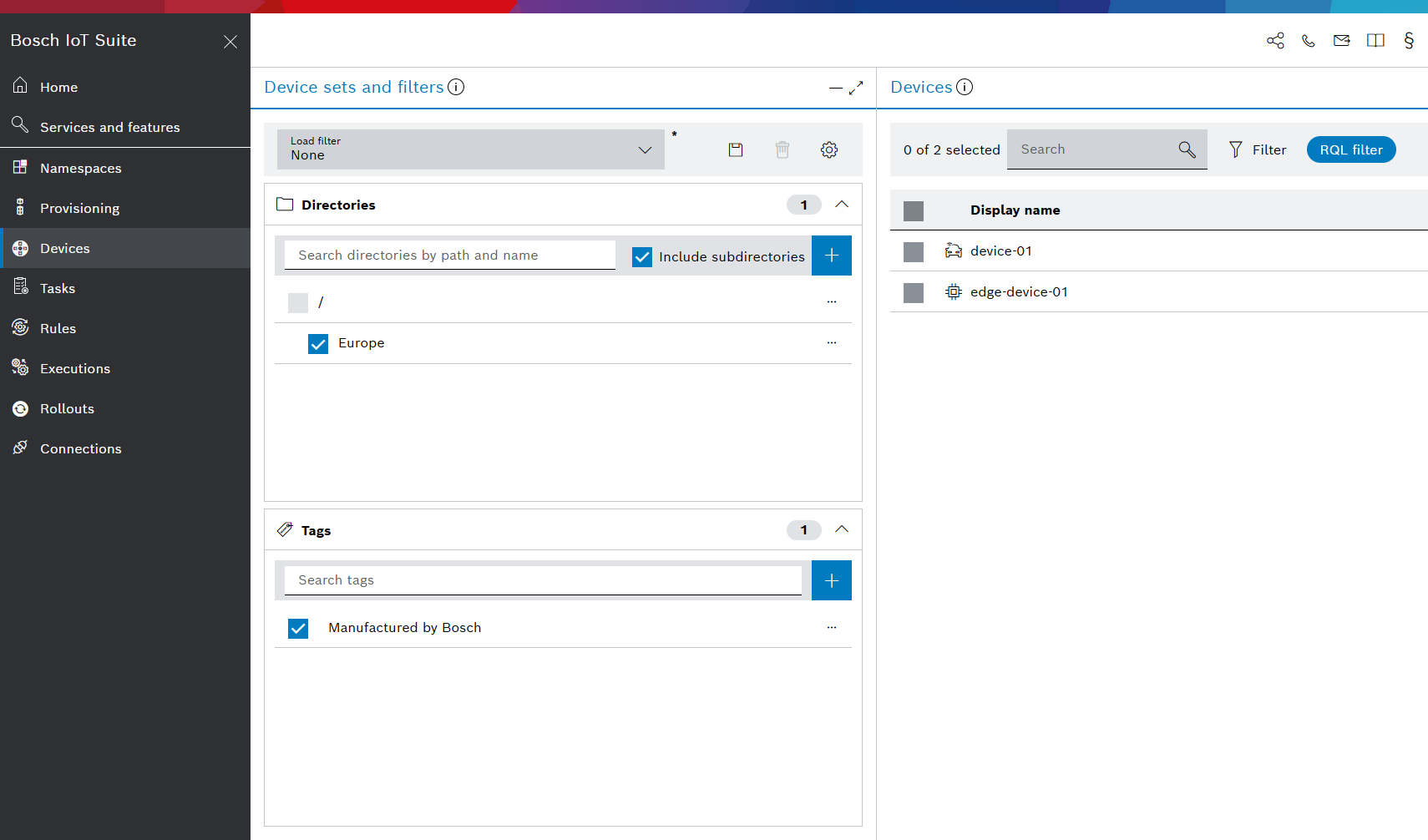
Task: Click the add directory plus button
Action: [x=832, y=256]
